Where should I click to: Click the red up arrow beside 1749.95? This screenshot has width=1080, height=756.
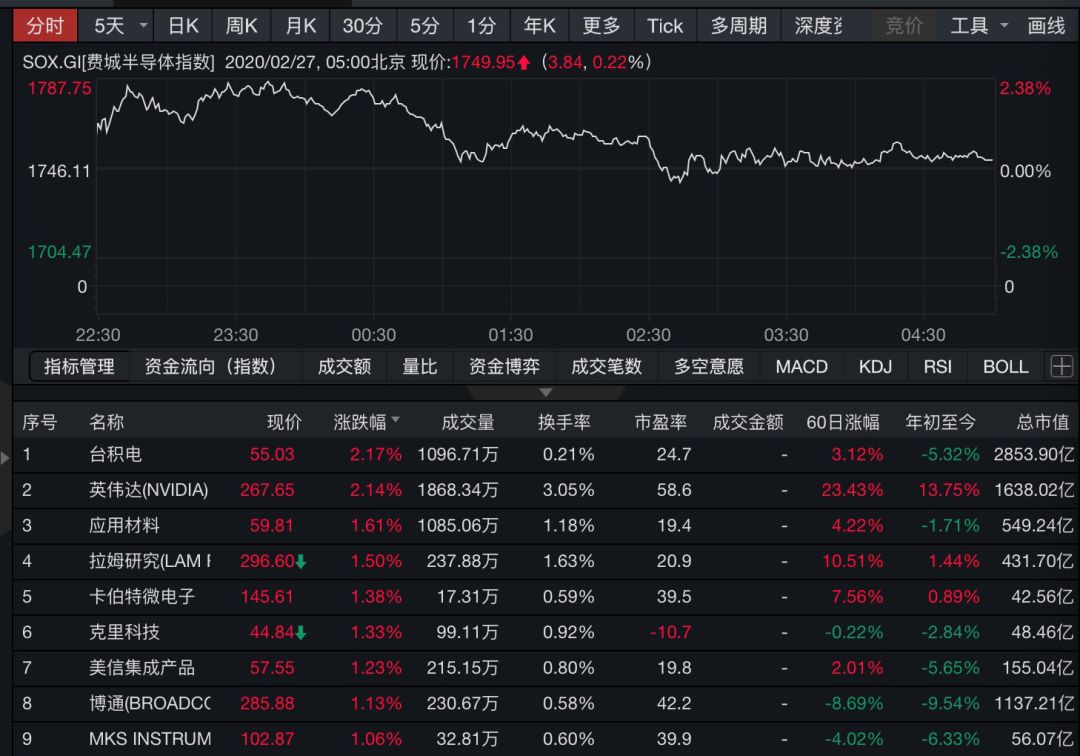point(524,62)
